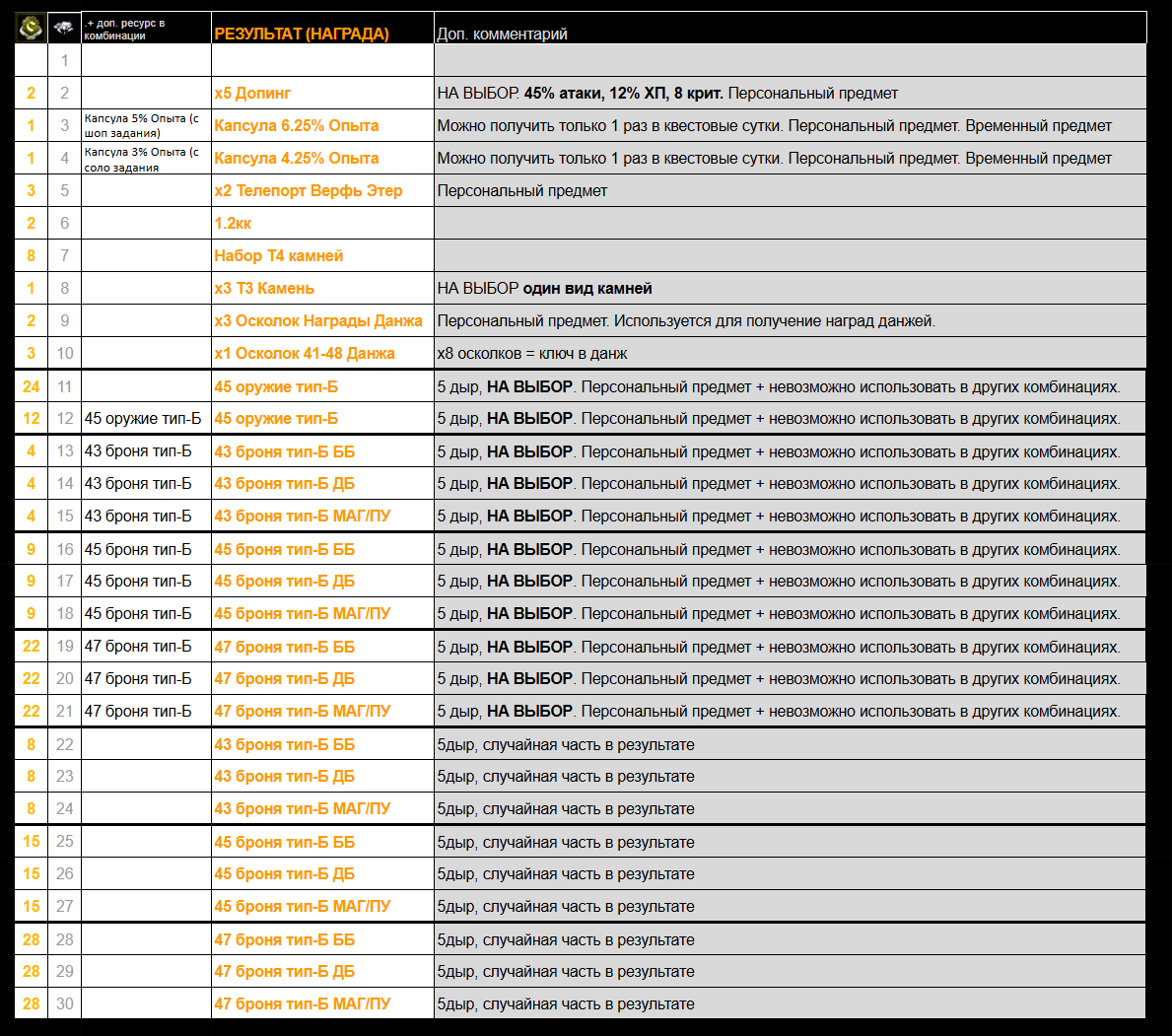Viewport: 1172px width, 1036px height.
Task: Click the Капсула 5% Опыта resource cell
Action: [x=143, y=125]
